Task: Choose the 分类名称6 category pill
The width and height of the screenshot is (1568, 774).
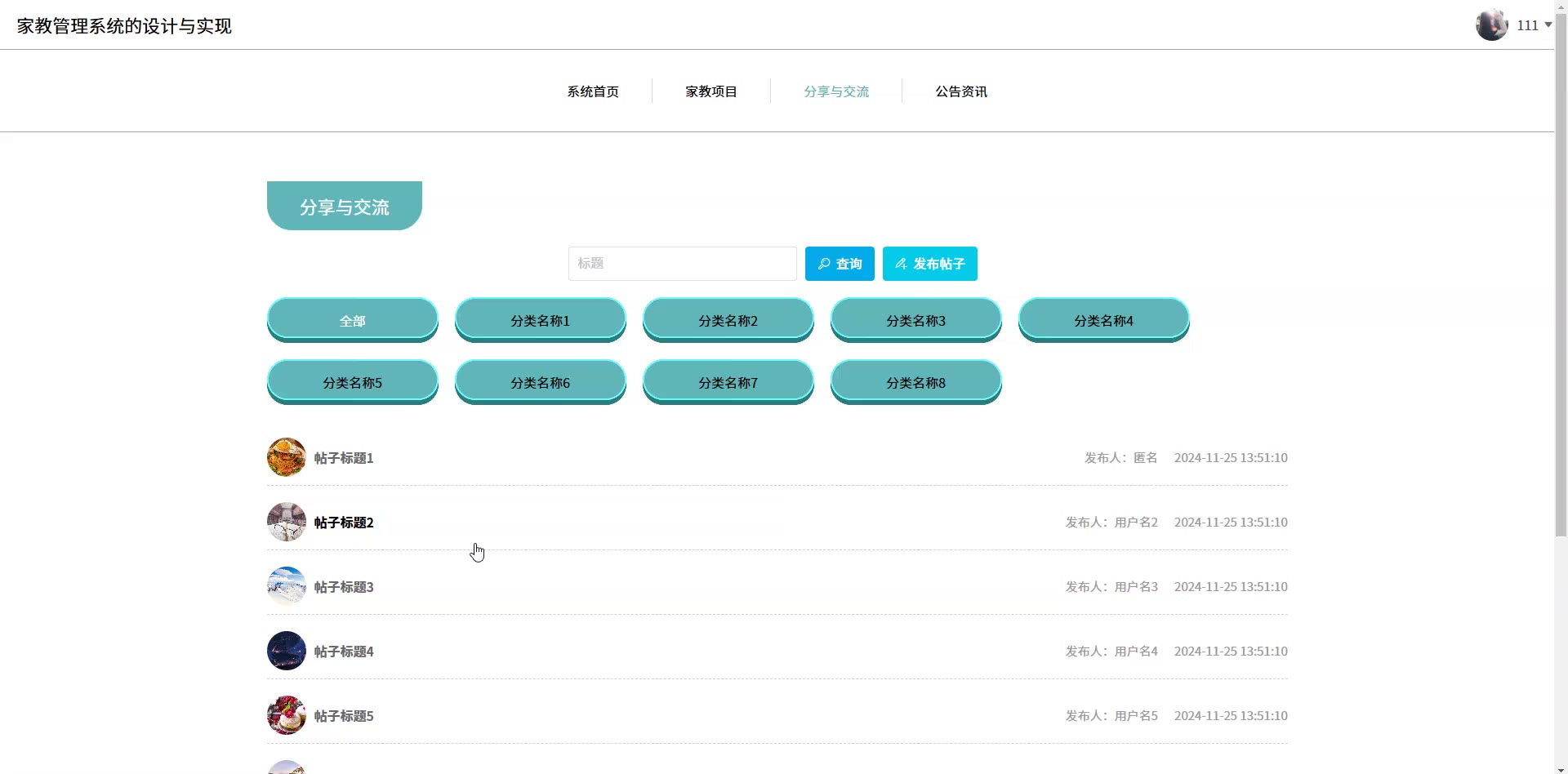Action: [x=540, y=382]
